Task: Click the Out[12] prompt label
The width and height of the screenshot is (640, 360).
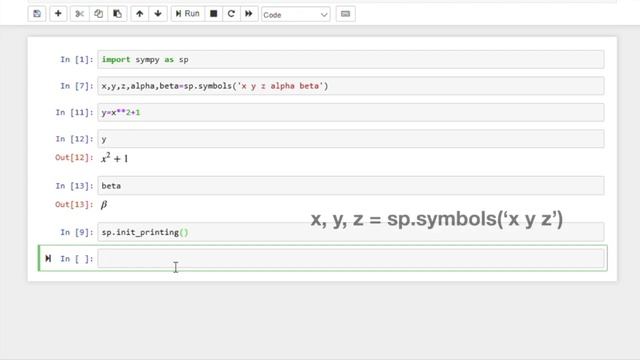Action: (74, 158)
